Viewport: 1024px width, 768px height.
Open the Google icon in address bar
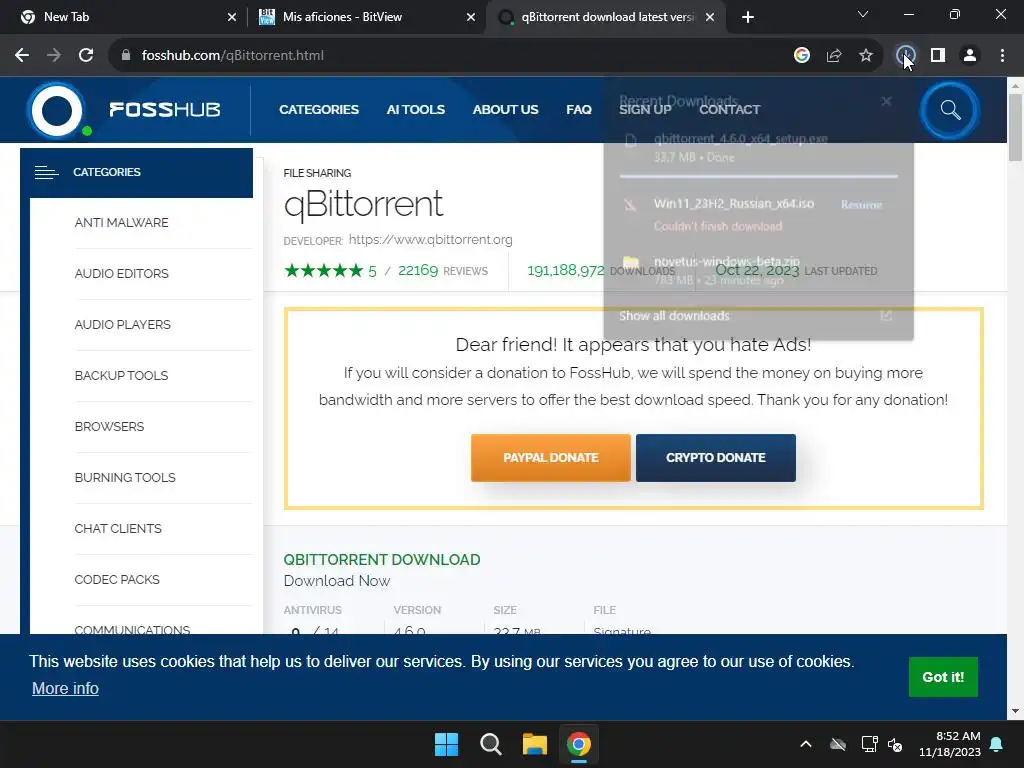click(801, 56)
